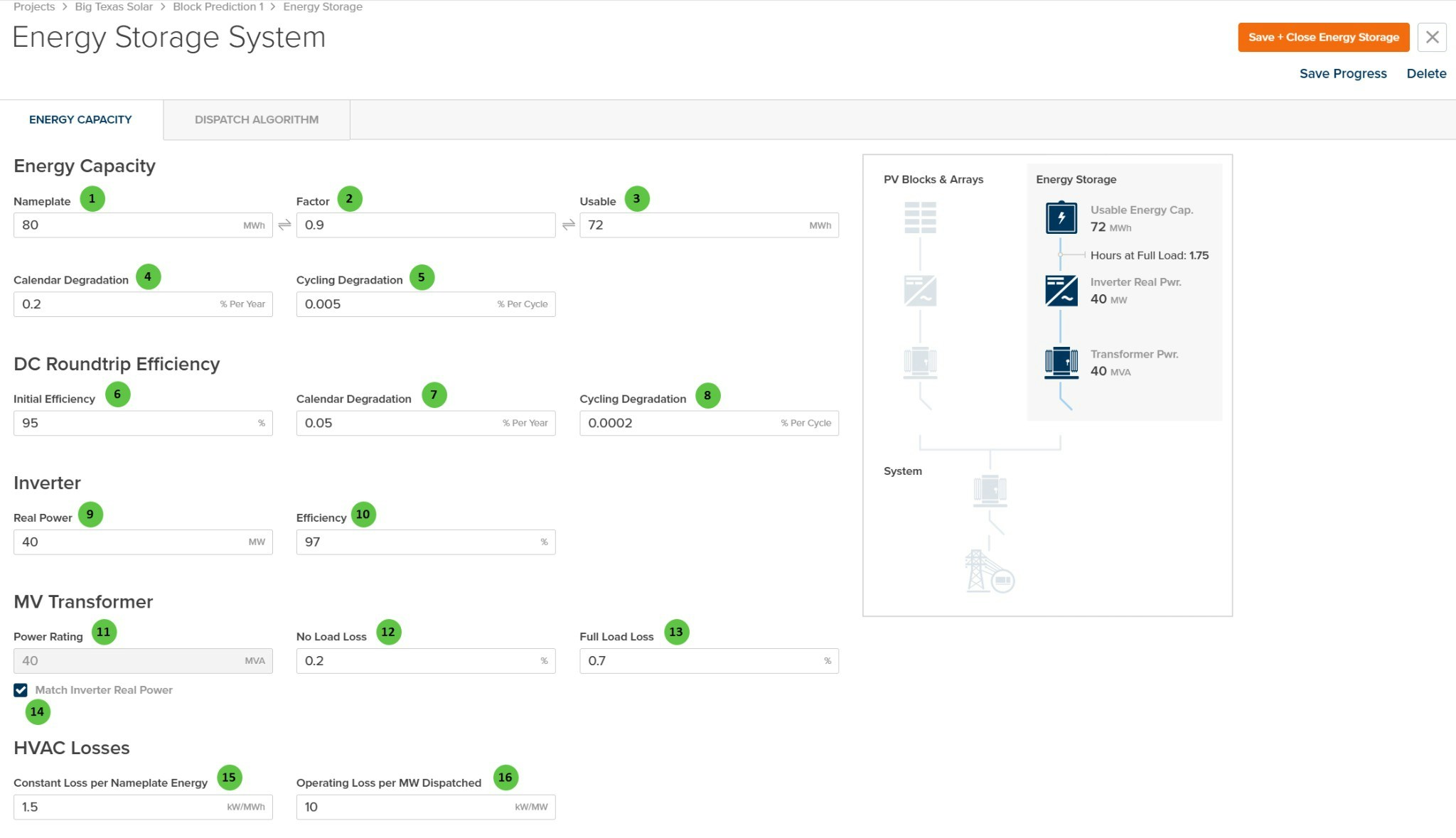Click the Delete link
Screen dimensions: 1456x838
[x=1425, y=73]
